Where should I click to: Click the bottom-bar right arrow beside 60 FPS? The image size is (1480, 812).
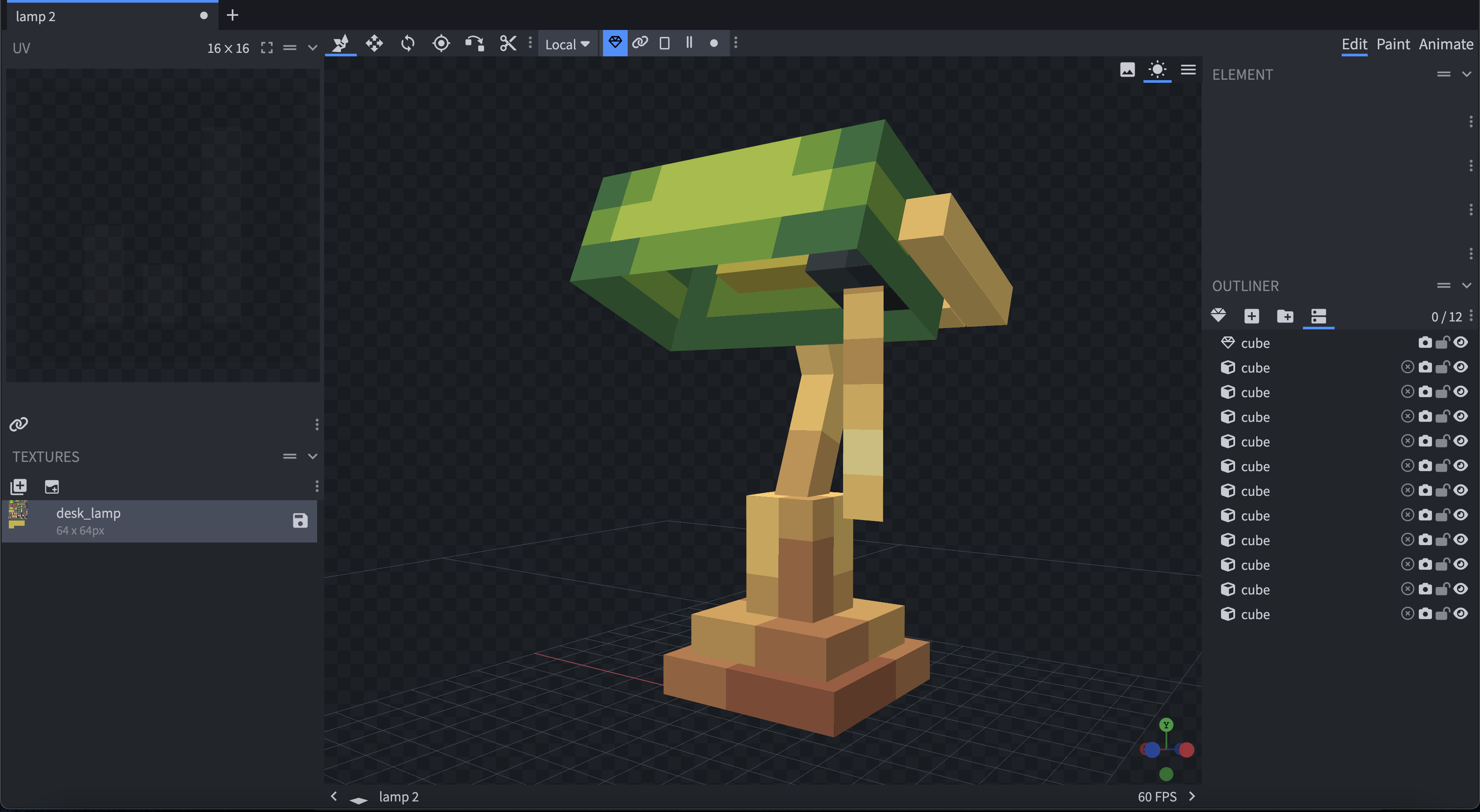click(x=1191, y=796)
